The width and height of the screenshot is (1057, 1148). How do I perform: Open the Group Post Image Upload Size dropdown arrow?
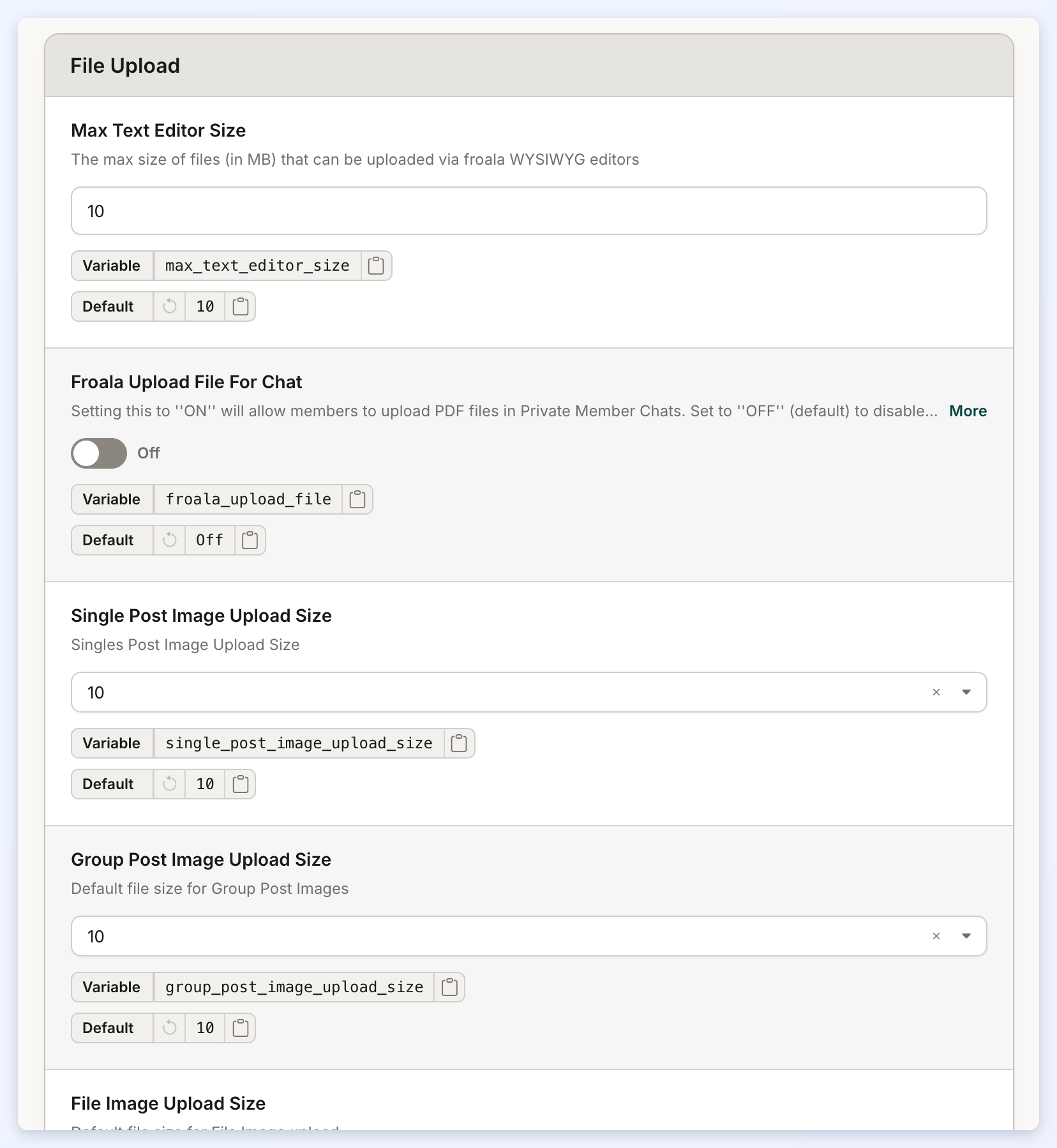966,936
